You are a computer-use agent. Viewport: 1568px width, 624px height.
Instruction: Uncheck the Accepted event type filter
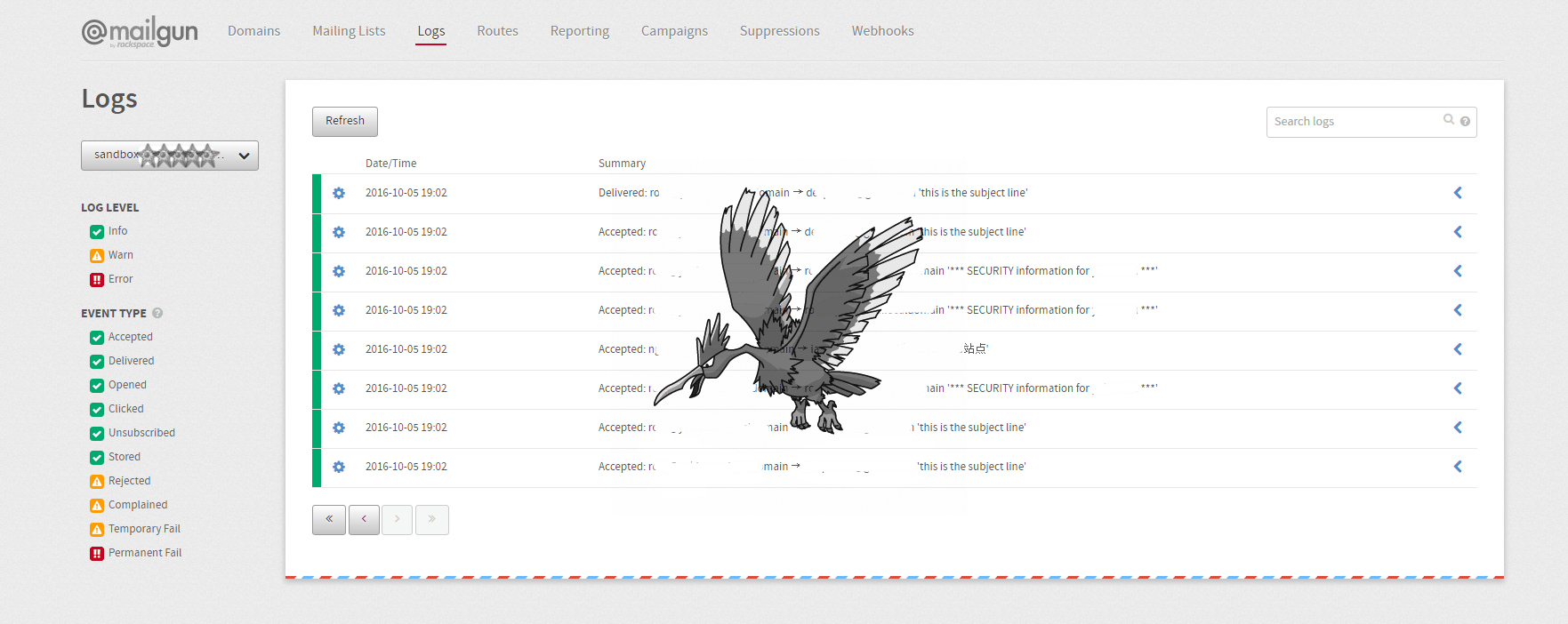click(97, 338)
